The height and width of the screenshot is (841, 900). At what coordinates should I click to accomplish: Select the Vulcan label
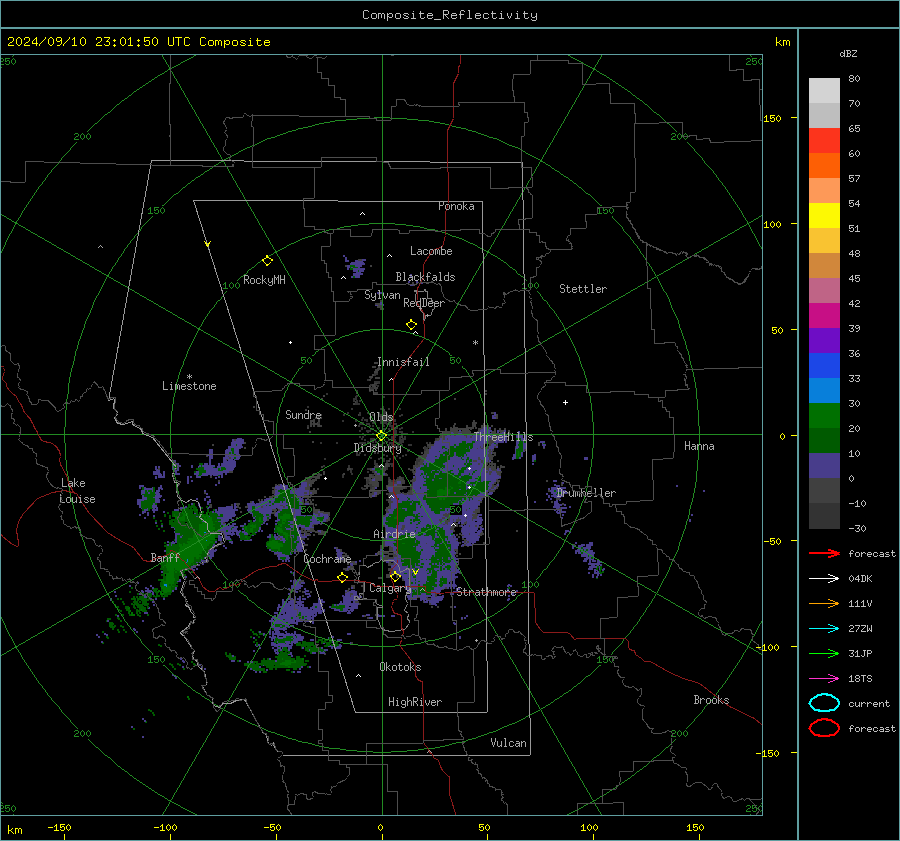pos(508,743)
